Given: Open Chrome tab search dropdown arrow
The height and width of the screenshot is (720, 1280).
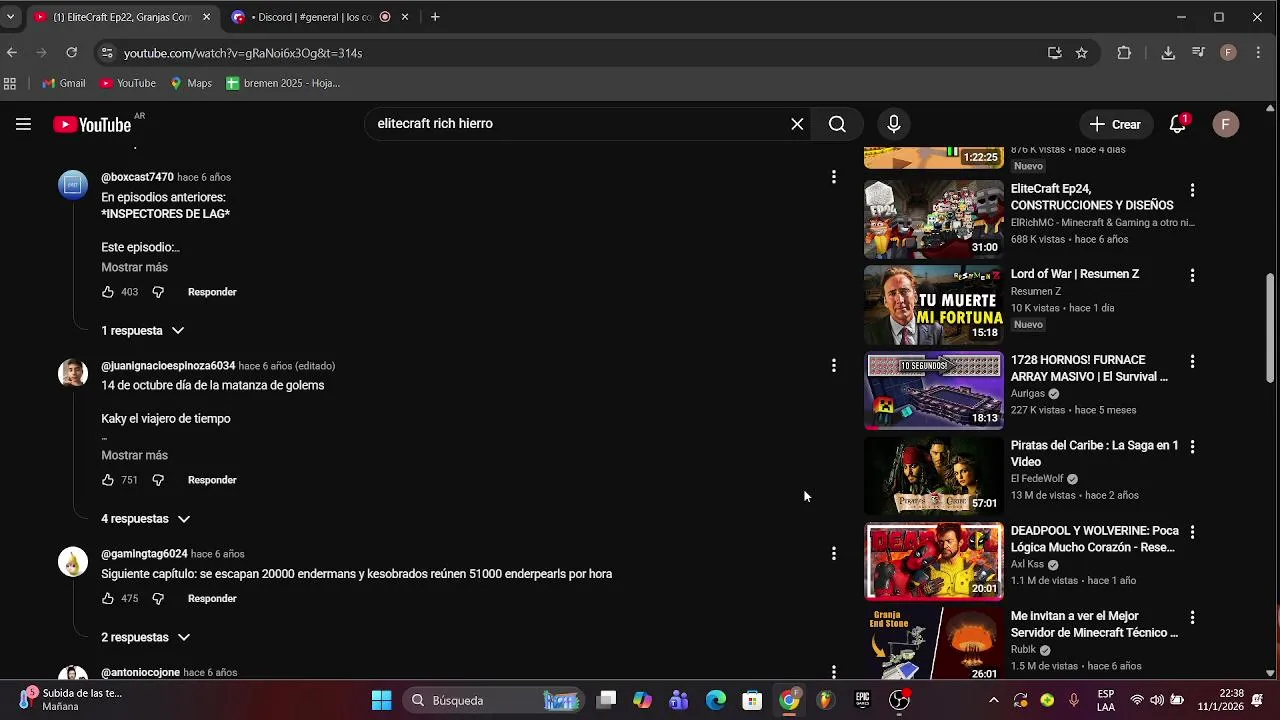Looking at the screenshot, I should click(x=10, y=17).
